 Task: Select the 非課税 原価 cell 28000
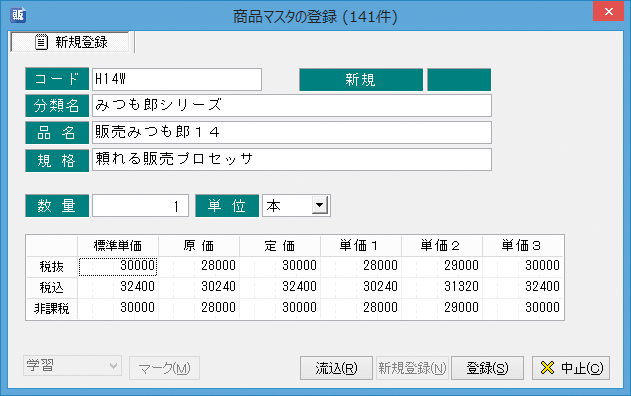tap(199, 308)
